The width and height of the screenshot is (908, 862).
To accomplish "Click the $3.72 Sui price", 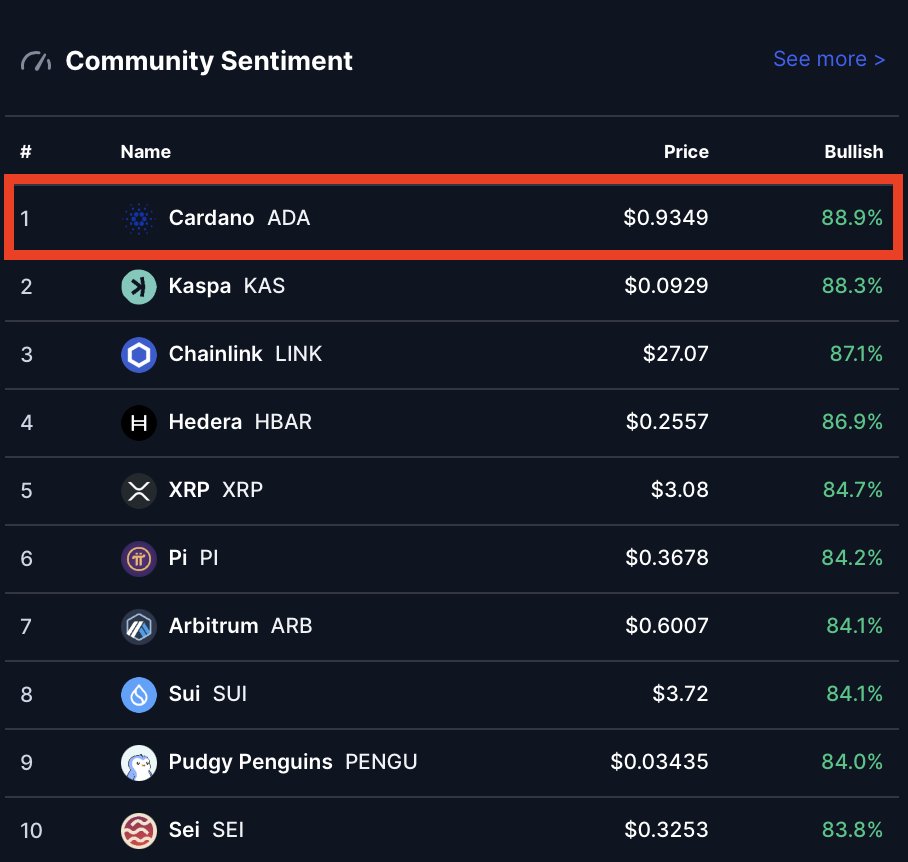I will point(680,694).
